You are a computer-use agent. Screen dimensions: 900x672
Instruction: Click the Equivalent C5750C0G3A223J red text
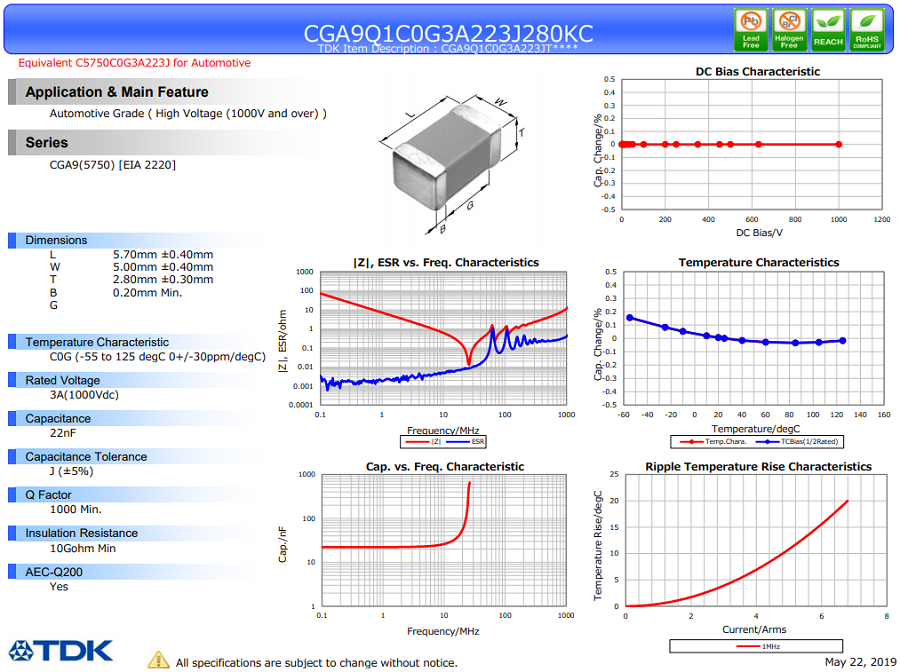coord(134,63)
